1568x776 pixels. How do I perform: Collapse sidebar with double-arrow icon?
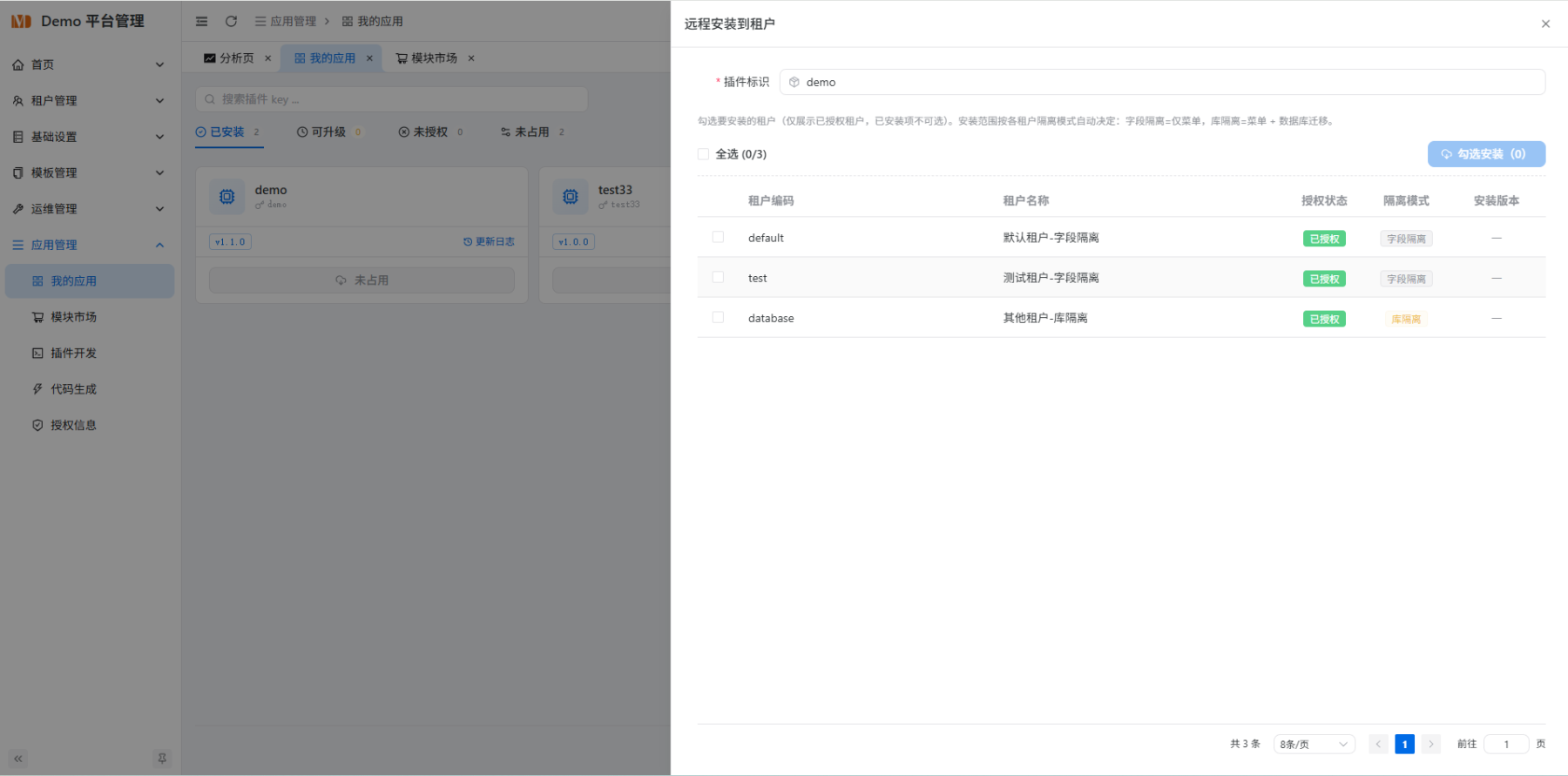click(18, 759)
